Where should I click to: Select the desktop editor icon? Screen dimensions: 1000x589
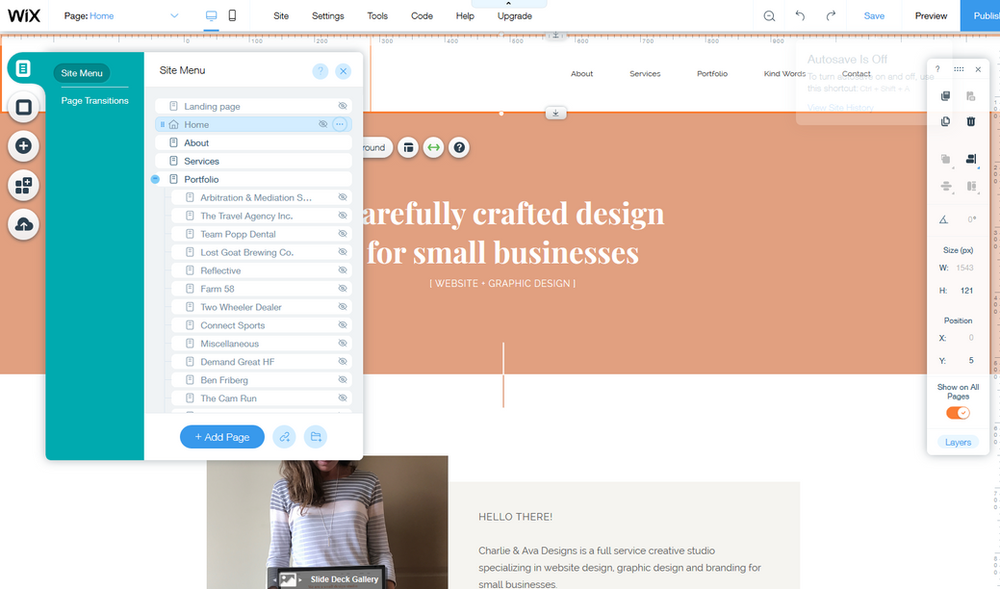coord(209,15)
